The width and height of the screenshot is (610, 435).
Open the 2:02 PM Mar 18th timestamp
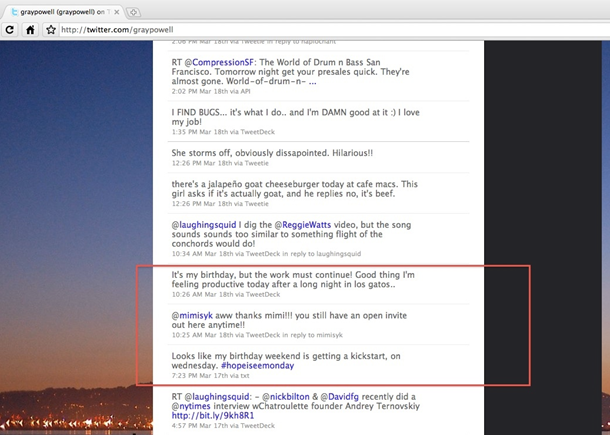tap(200, 91)
